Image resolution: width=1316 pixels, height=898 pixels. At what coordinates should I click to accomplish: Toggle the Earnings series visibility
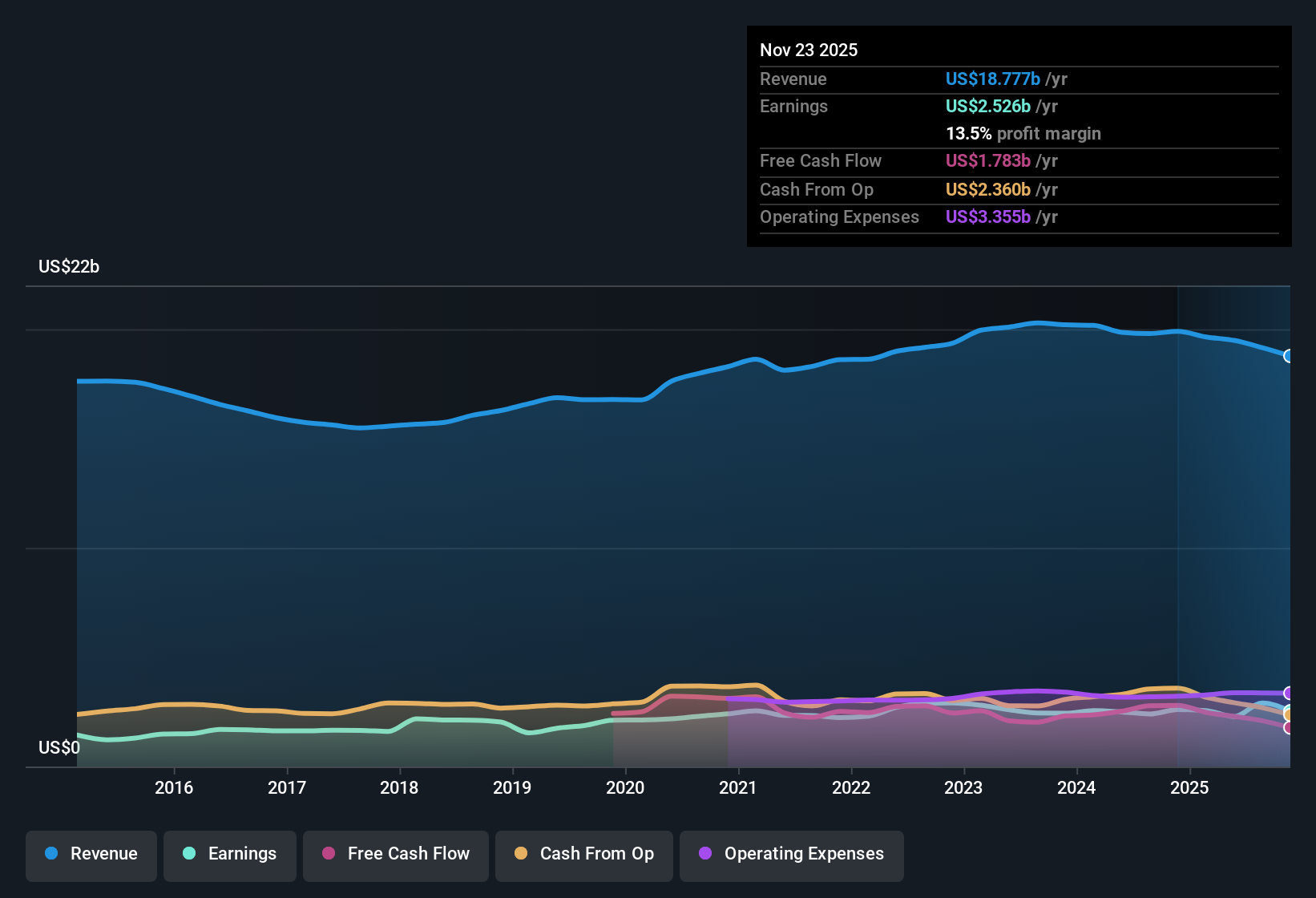pos(230,856)
